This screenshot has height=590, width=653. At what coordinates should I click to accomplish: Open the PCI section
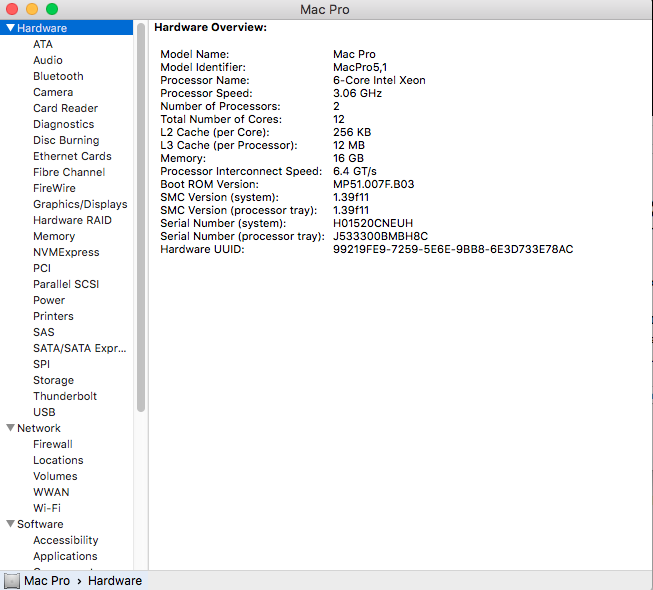(x=42, y=268)
